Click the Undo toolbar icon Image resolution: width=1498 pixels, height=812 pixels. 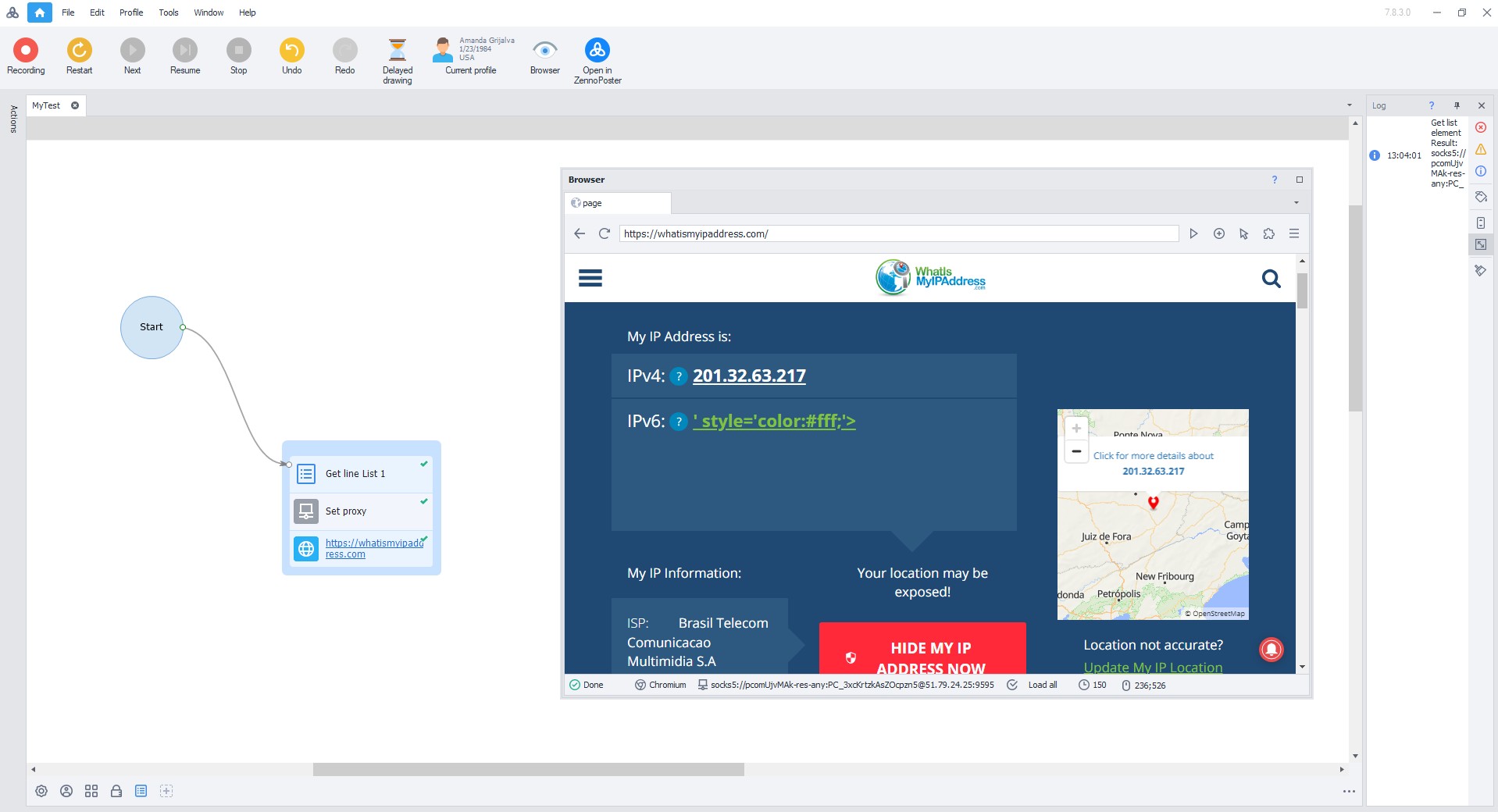pyautogui.click(x=291, y=51)
